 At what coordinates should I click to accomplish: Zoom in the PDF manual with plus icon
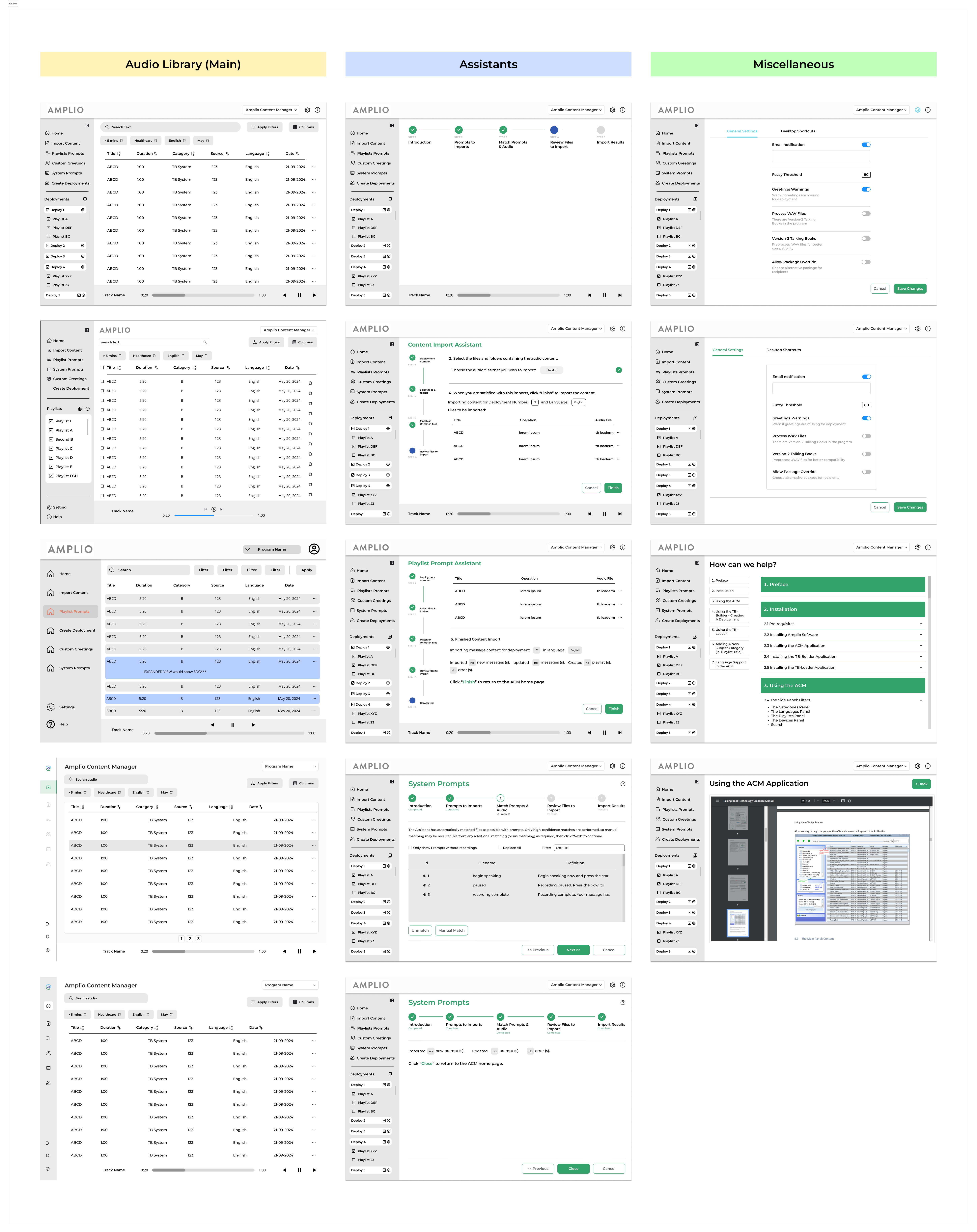(x=834, y=800)
